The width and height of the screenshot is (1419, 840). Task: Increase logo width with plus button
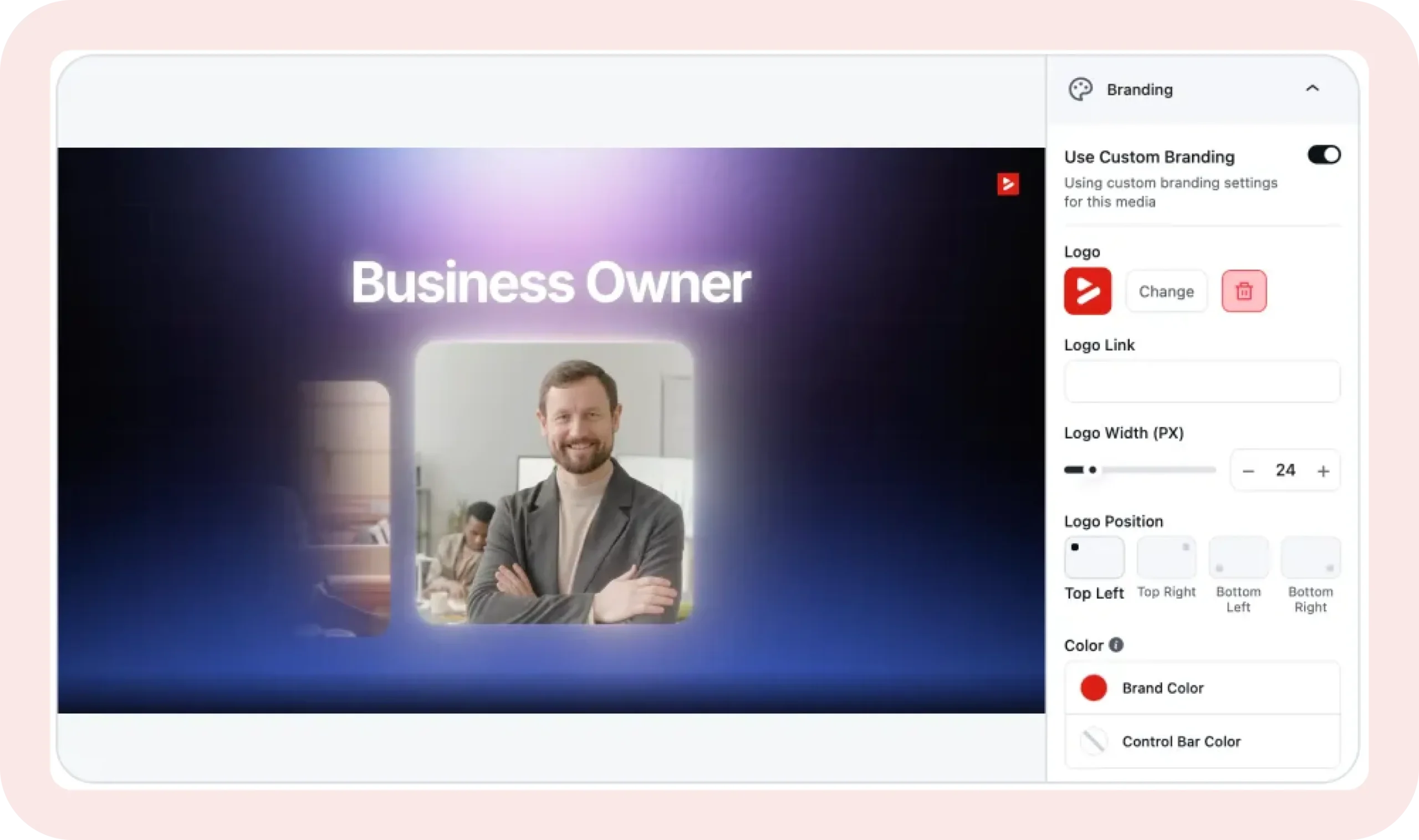[1323, 470]
